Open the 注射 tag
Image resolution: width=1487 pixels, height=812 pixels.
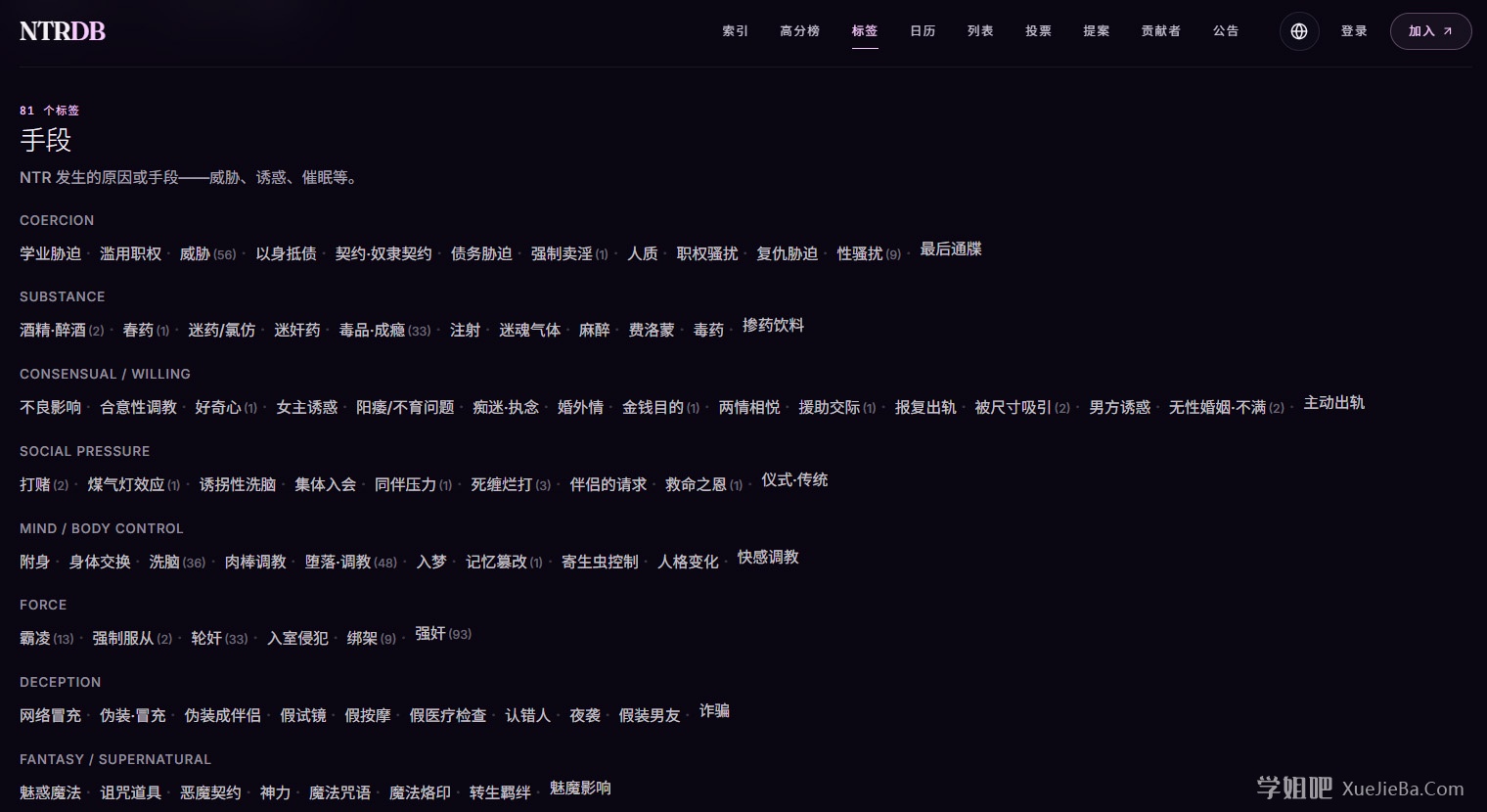pos(465,330)
